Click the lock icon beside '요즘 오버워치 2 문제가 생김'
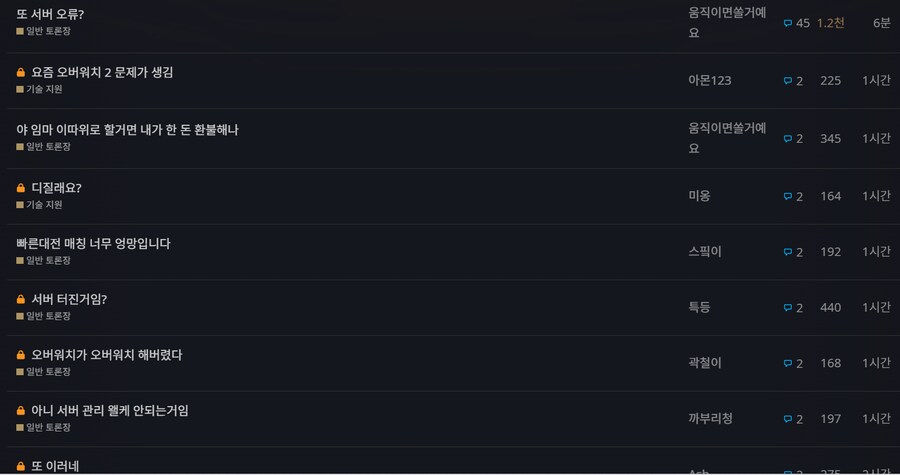The height and width of the screenshot is (475, 900). click(x=21, y=73)
